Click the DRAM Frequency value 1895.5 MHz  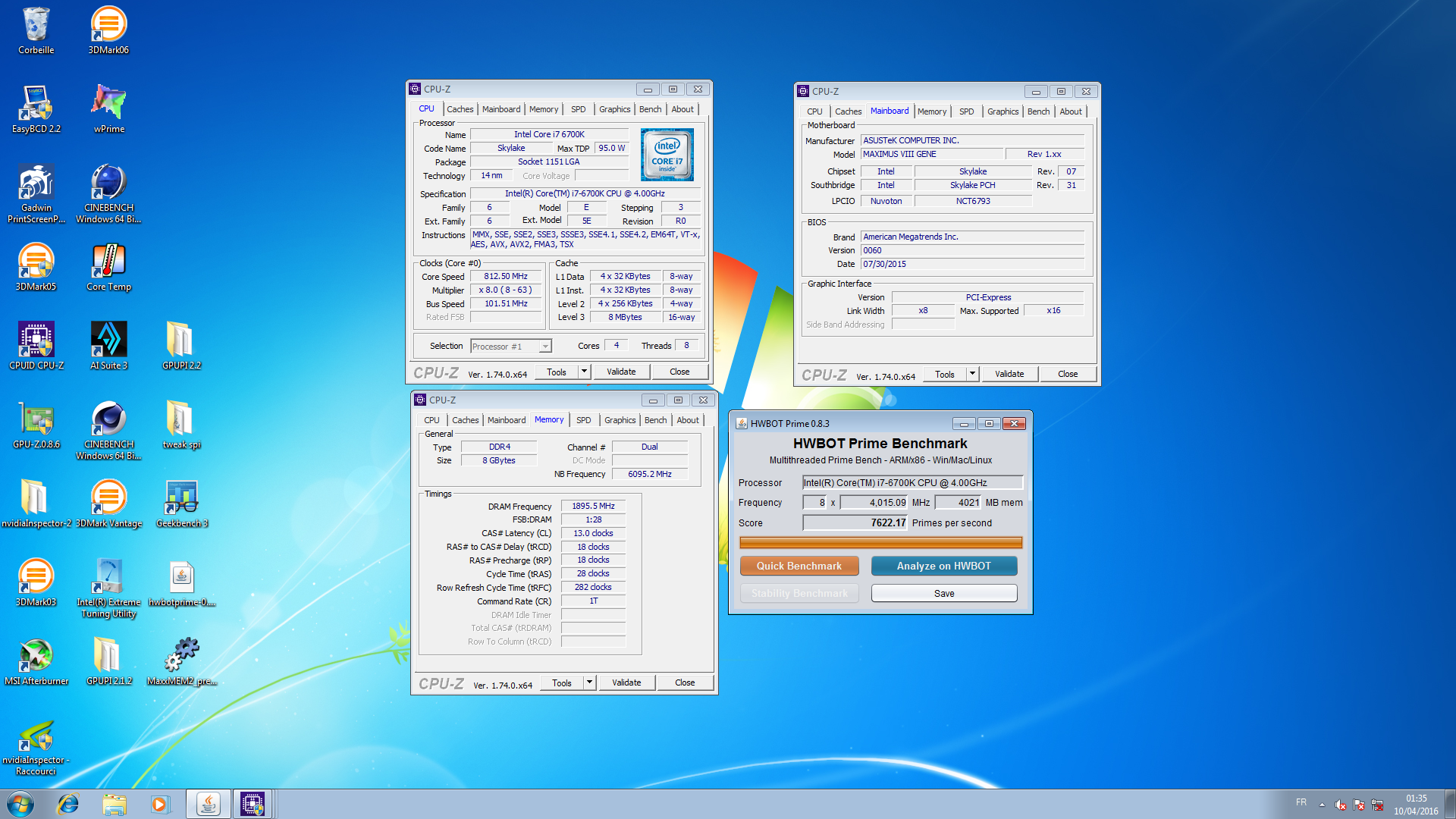click(x=593, y=506)
